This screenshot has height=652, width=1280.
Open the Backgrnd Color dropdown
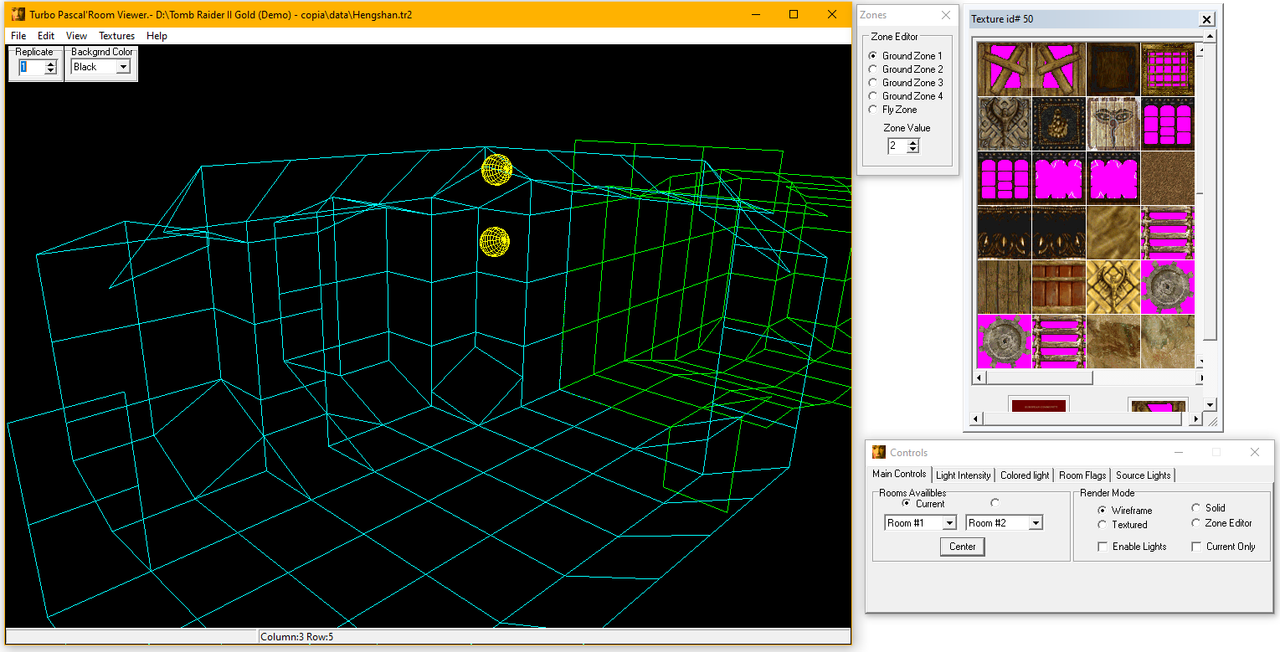click(123, 67)
